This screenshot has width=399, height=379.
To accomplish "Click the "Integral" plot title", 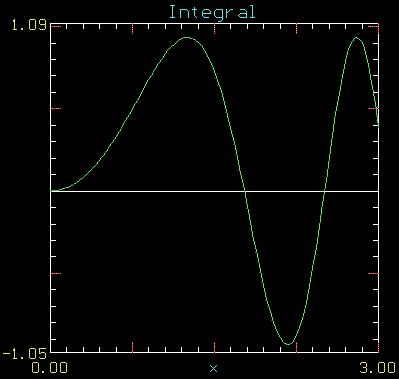I will click(212, 13).
